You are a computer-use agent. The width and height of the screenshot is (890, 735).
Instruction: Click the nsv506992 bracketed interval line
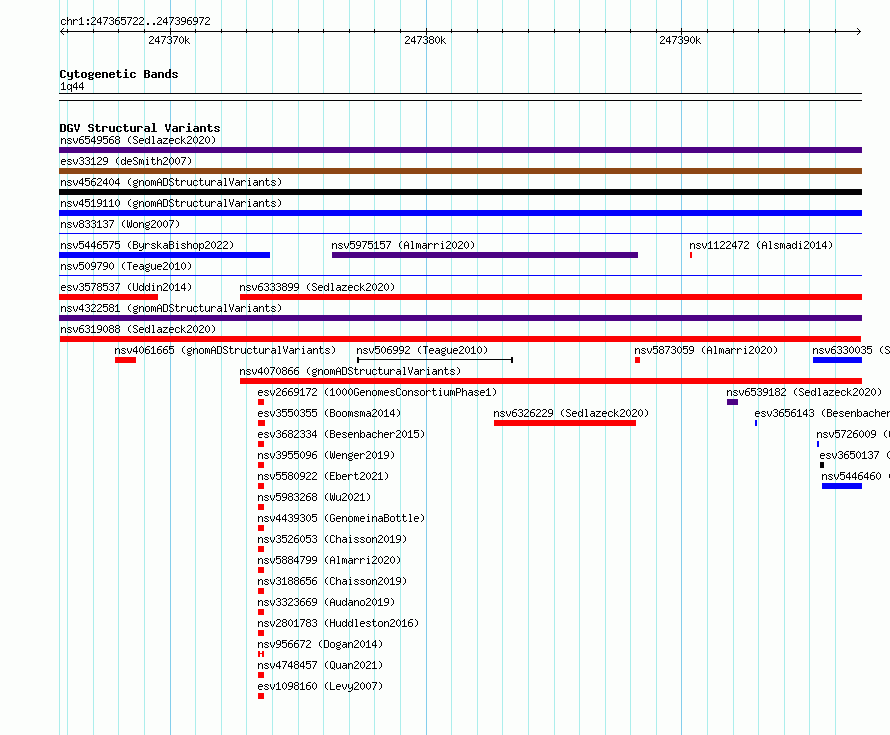(435, 360)
